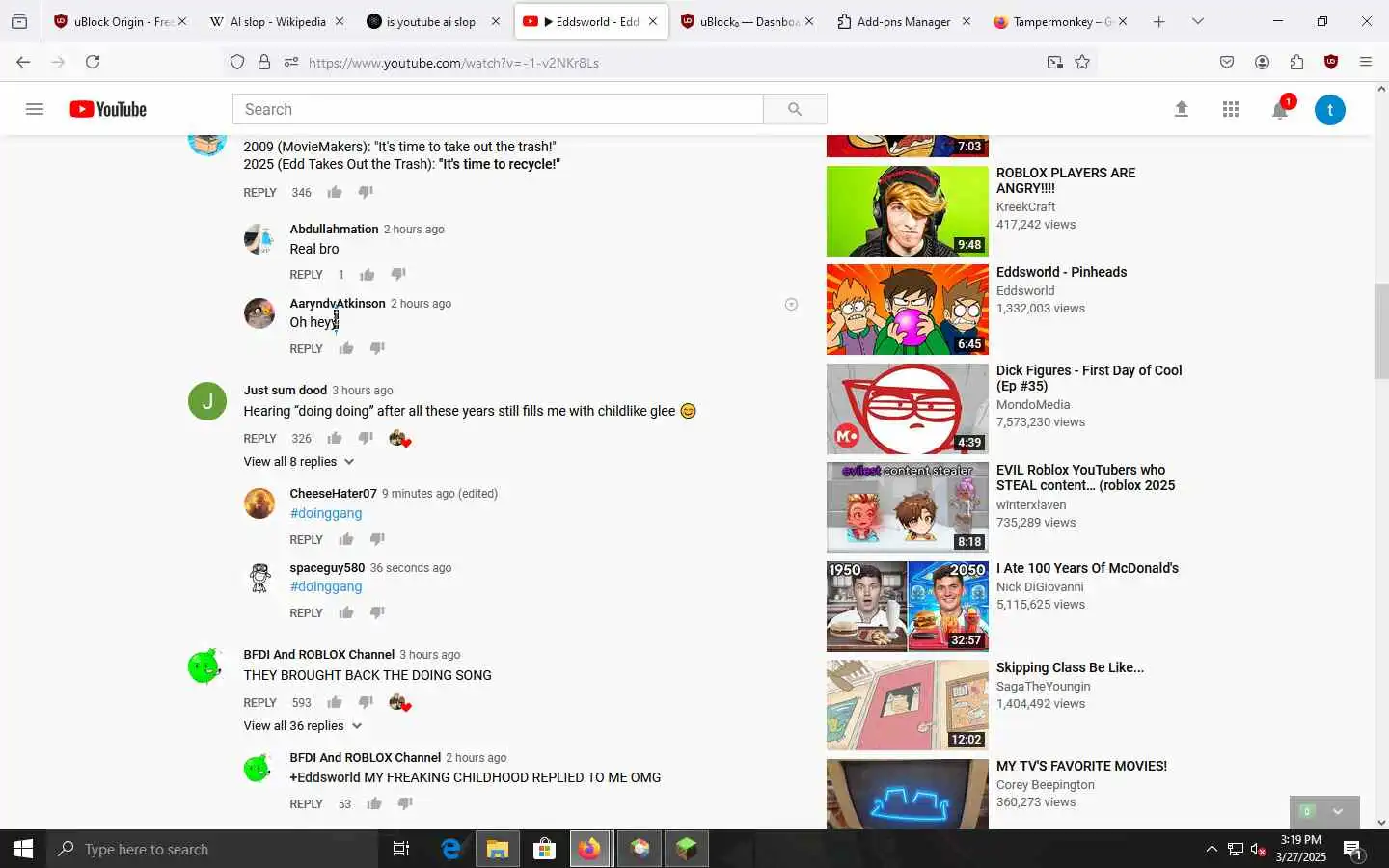Open Dick Figures First Day of Cool thumbnail
The height and width of the screenshot is (868, 1389).
click(x=907, y=409)
